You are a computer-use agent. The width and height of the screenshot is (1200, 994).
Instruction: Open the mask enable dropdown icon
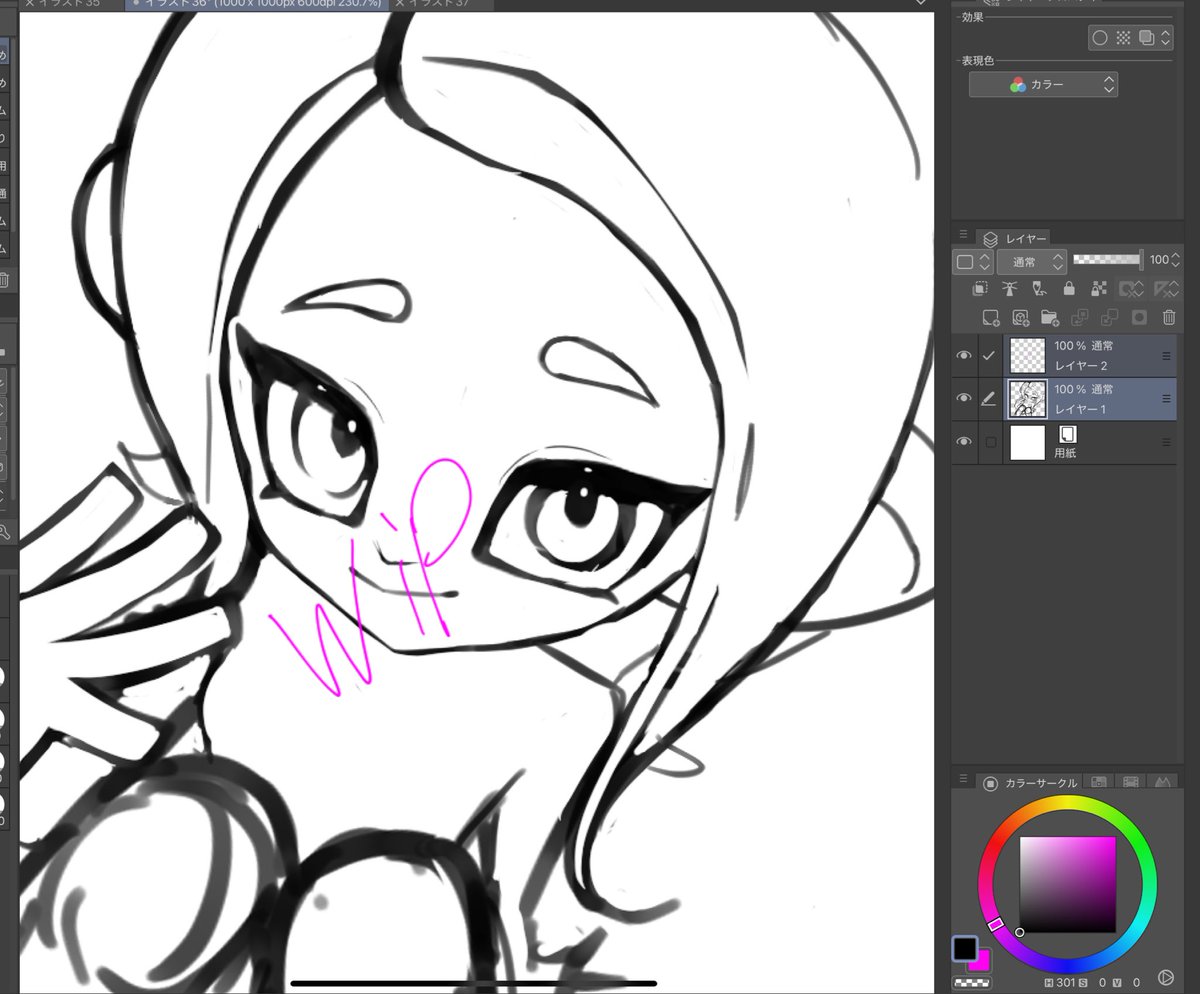[1132, 289]
